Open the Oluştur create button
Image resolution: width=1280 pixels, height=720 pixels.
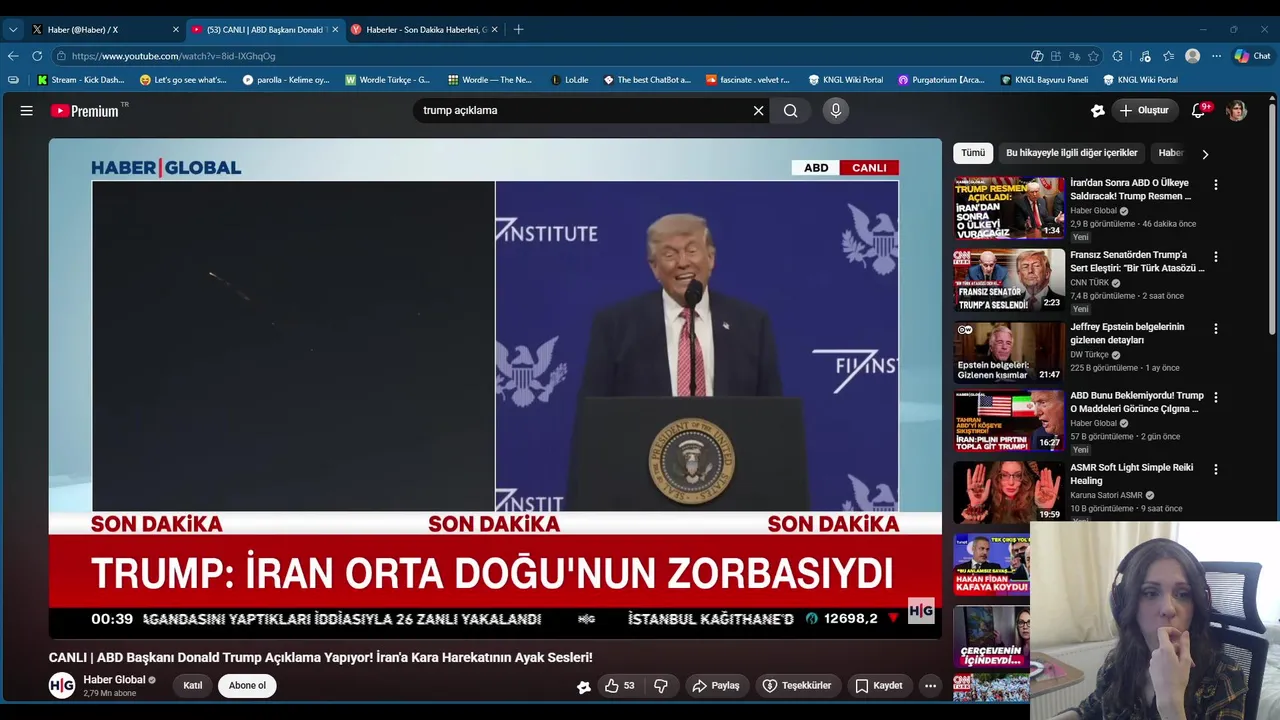[x=1145, y=111]
